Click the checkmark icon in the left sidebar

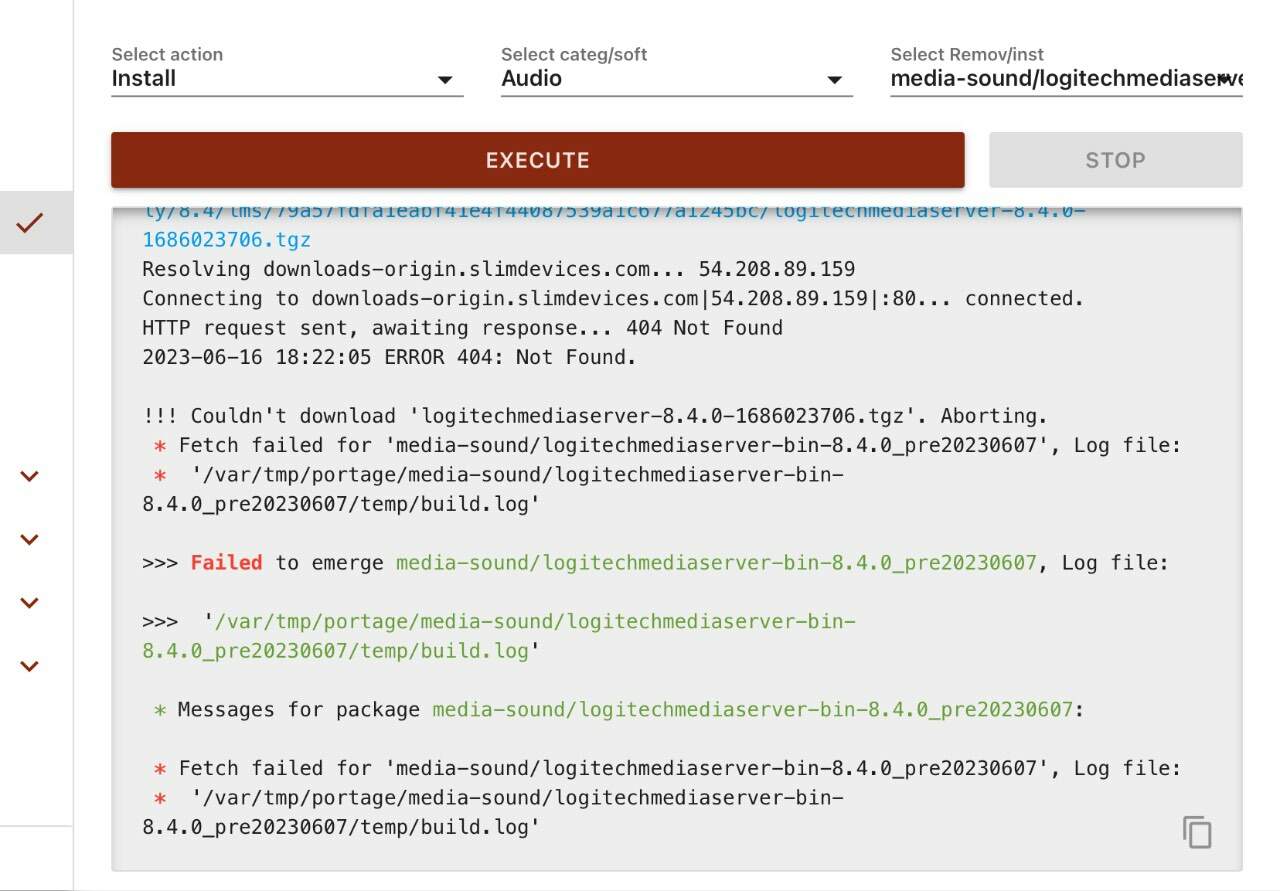(x=30, y=223)
